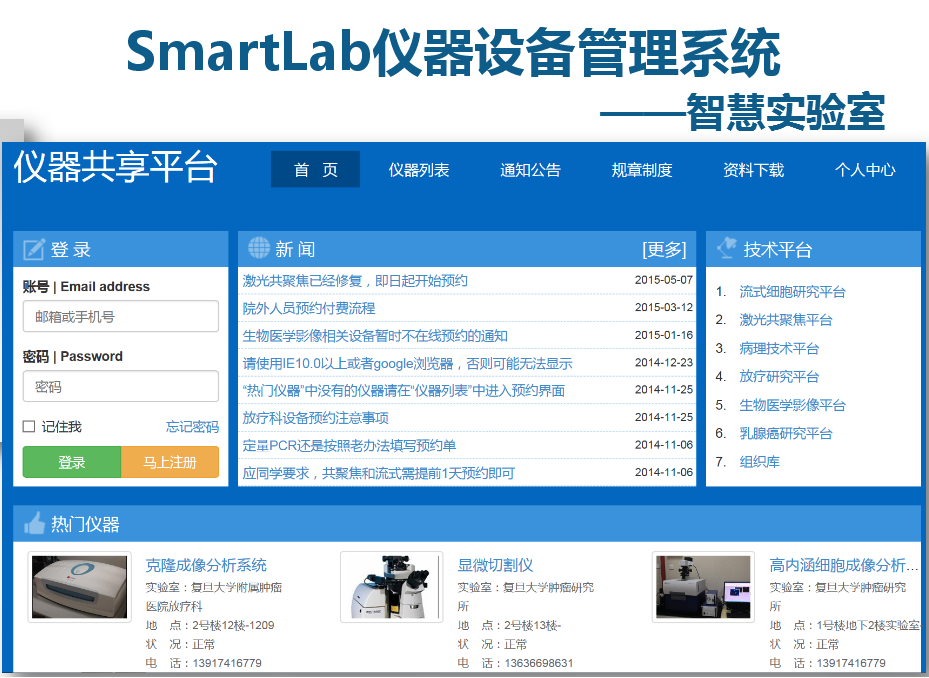Open the IE10.0 browser notice
Viewport: 929px width, 678px height.
[x=408, y=363]
